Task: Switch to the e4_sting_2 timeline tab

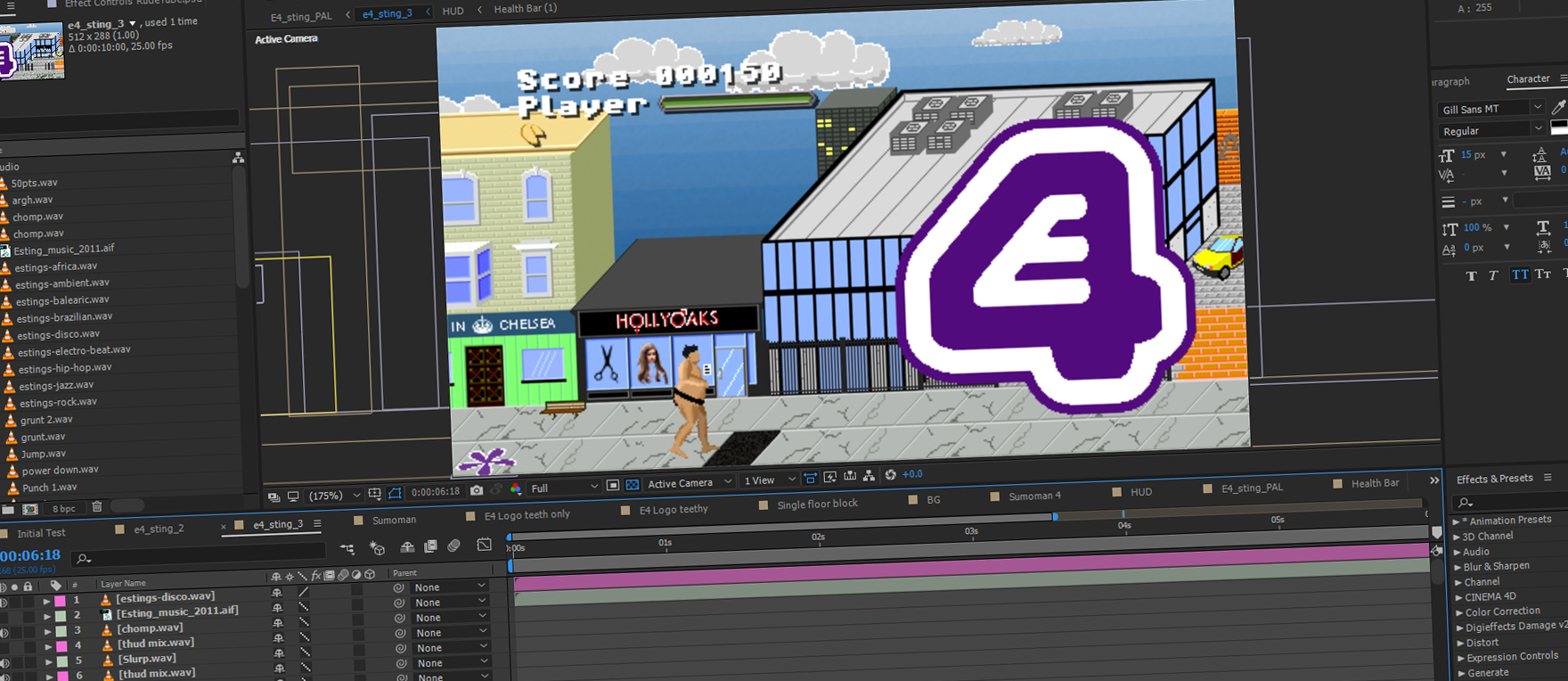Action: click(159, 529)
